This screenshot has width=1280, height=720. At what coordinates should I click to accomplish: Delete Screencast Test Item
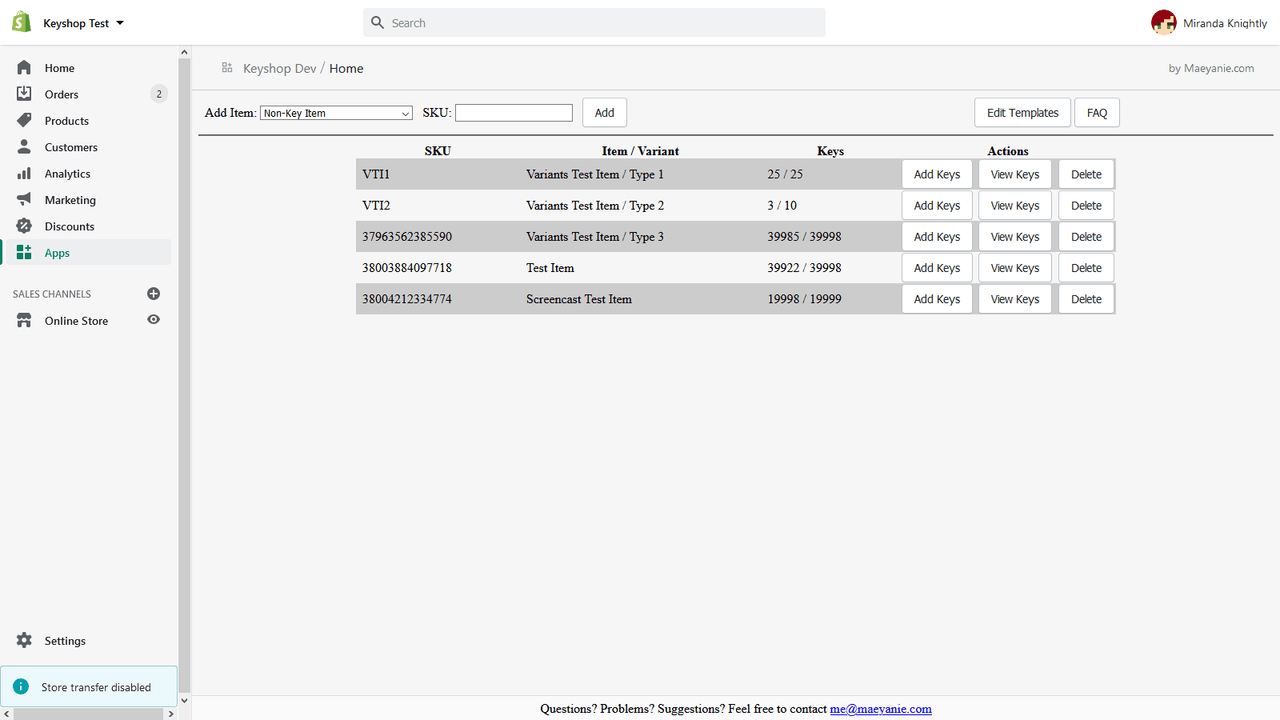coord(1086,299)
